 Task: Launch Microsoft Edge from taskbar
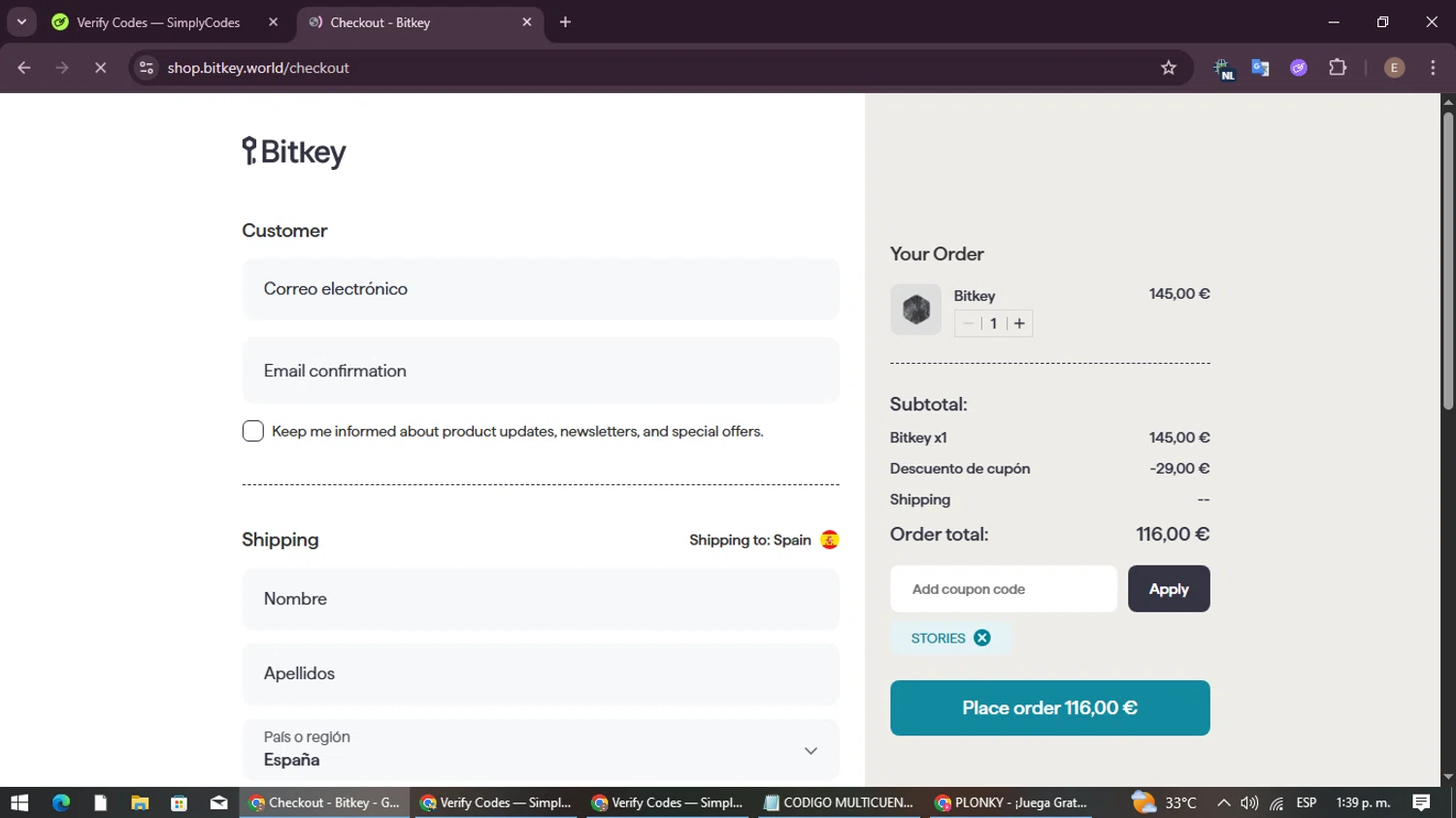pos(61,802)
